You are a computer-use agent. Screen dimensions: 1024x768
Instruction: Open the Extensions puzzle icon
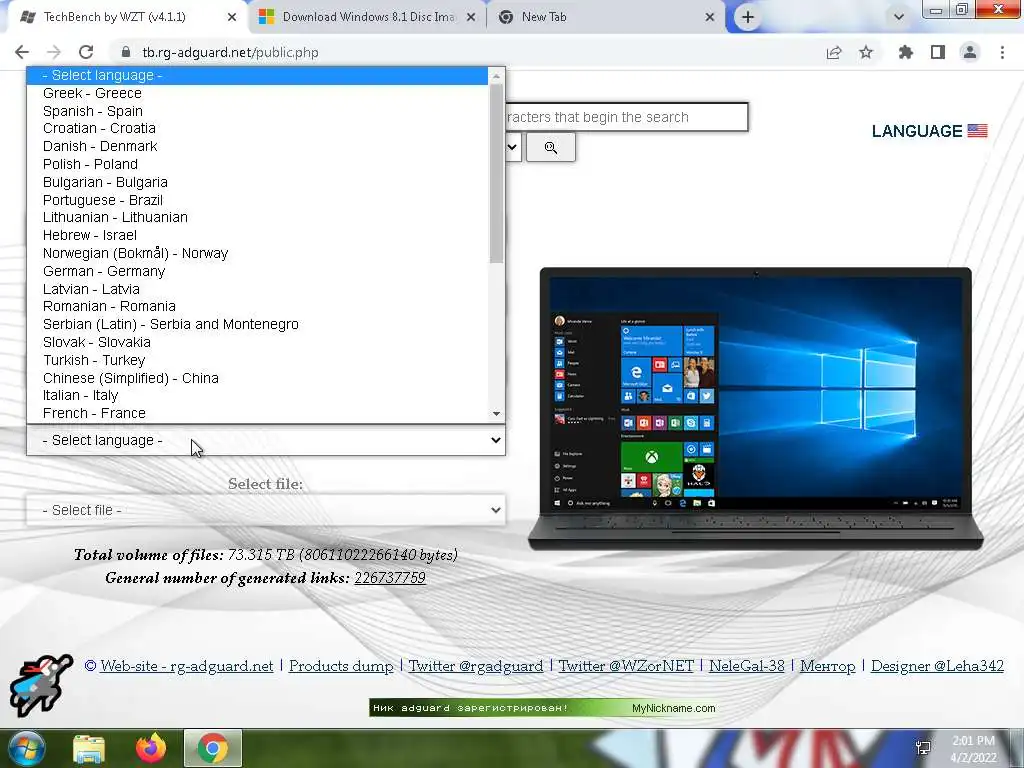906,52
